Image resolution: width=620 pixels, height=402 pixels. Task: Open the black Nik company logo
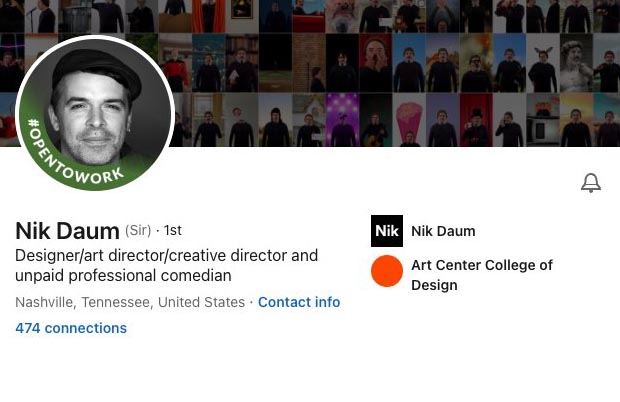[x=387, y=231]
